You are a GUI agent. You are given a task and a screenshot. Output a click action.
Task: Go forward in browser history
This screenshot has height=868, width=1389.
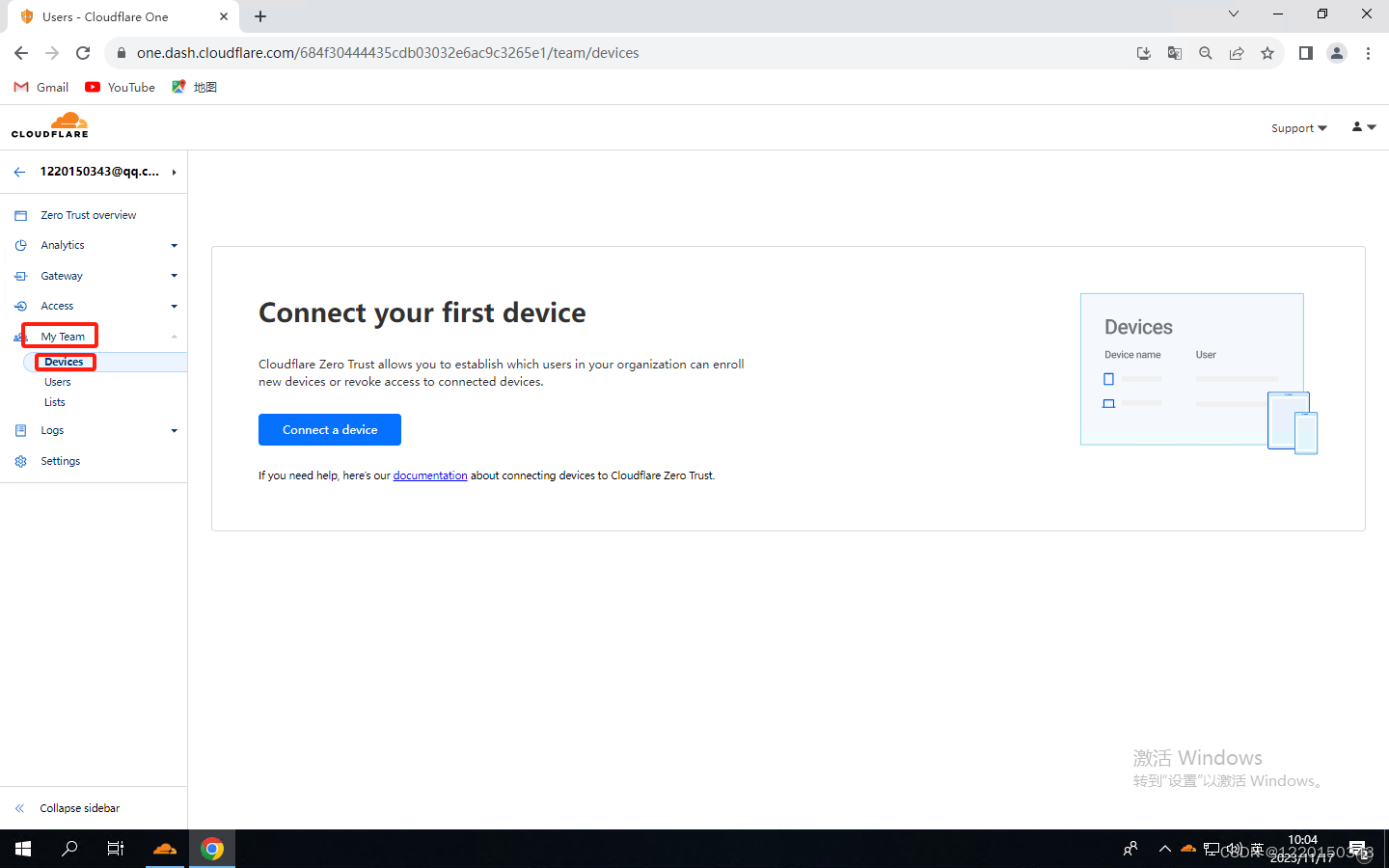(52, 53)
